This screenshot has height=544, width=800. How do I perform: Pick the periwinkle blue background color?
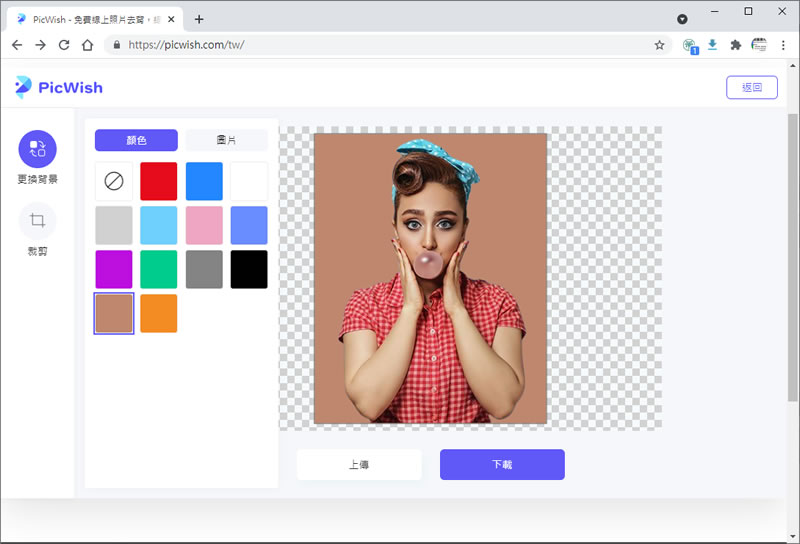249,225
